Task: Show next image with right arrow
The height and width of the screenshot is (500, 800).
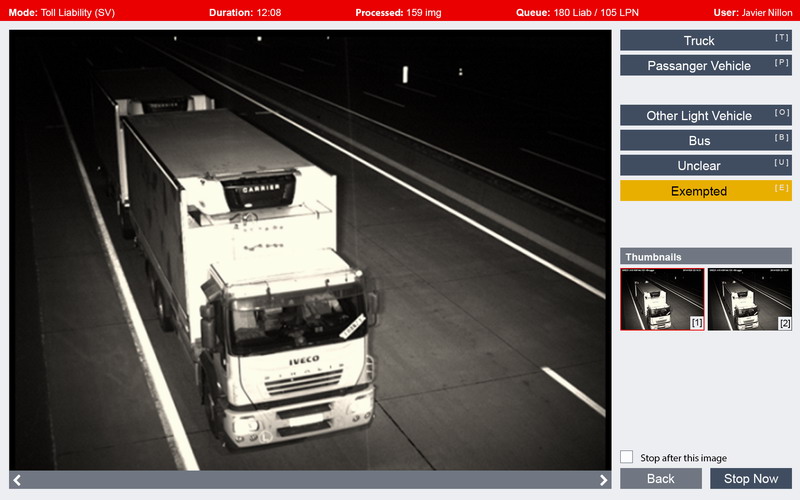Action: pos(603,480)
